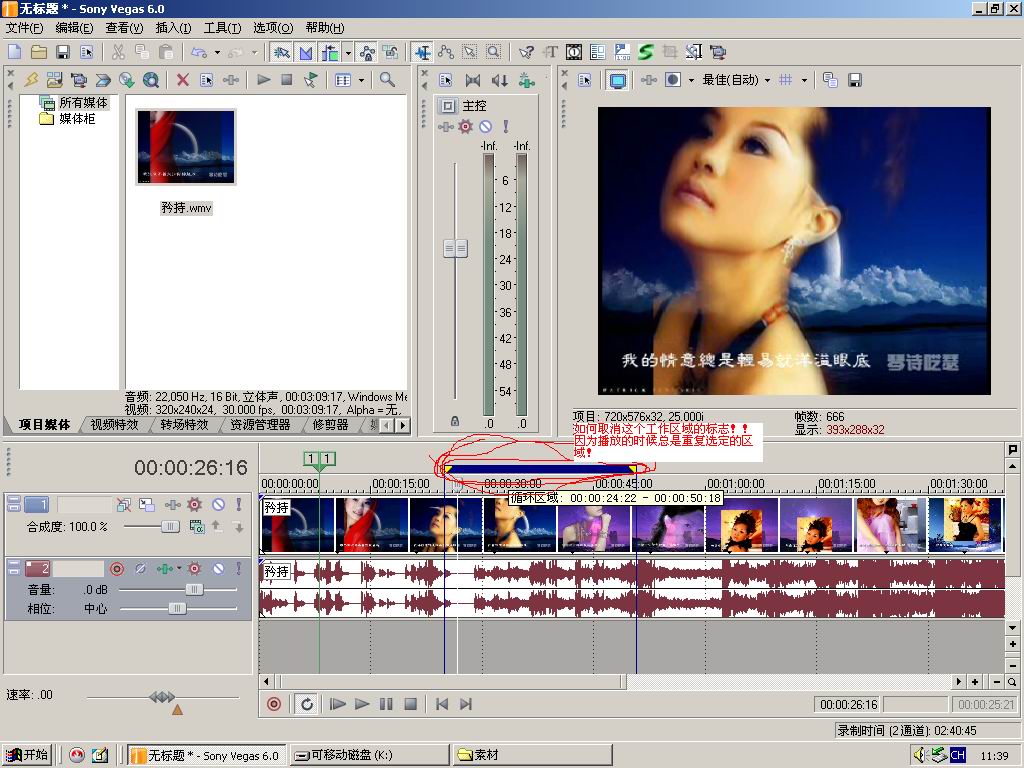This screenshot has height=768, width=1024.
Task: Open the 工具(T) menu
Action: point(223,28)
